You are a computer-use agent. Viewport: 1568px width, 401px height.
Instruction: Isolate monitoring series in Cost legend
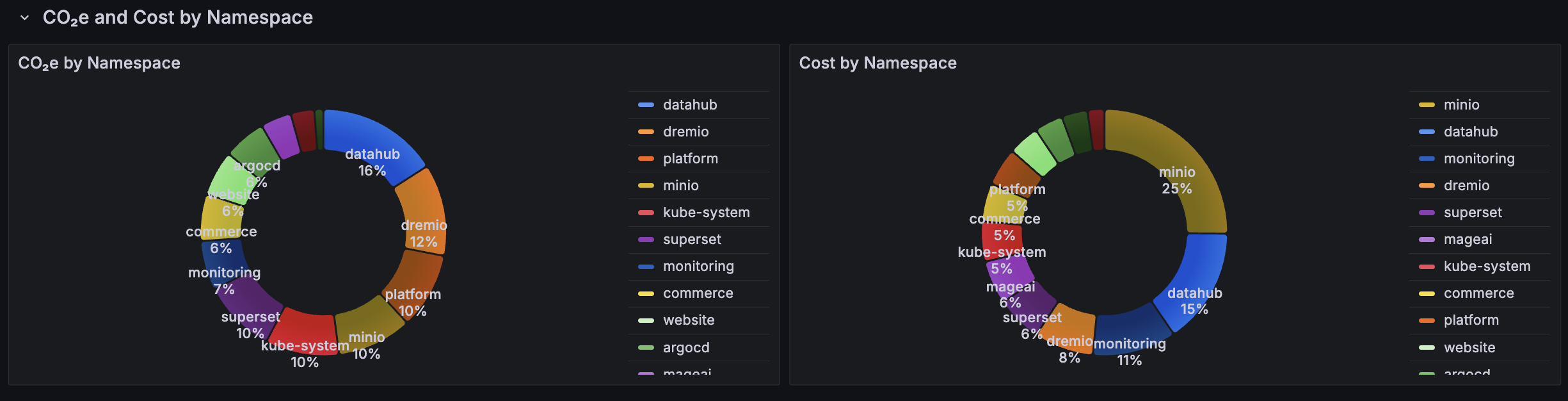coord(1479,158)
